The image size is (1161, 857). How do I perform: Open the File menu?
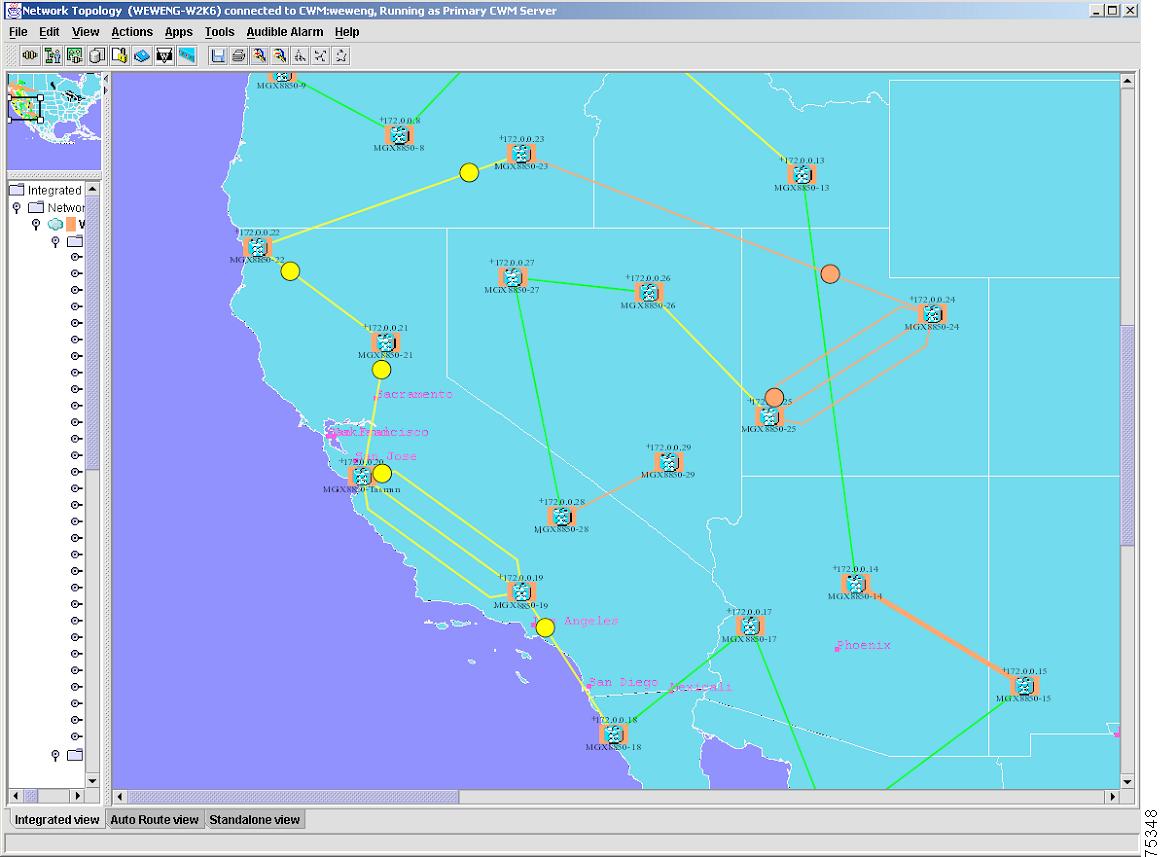18,32
